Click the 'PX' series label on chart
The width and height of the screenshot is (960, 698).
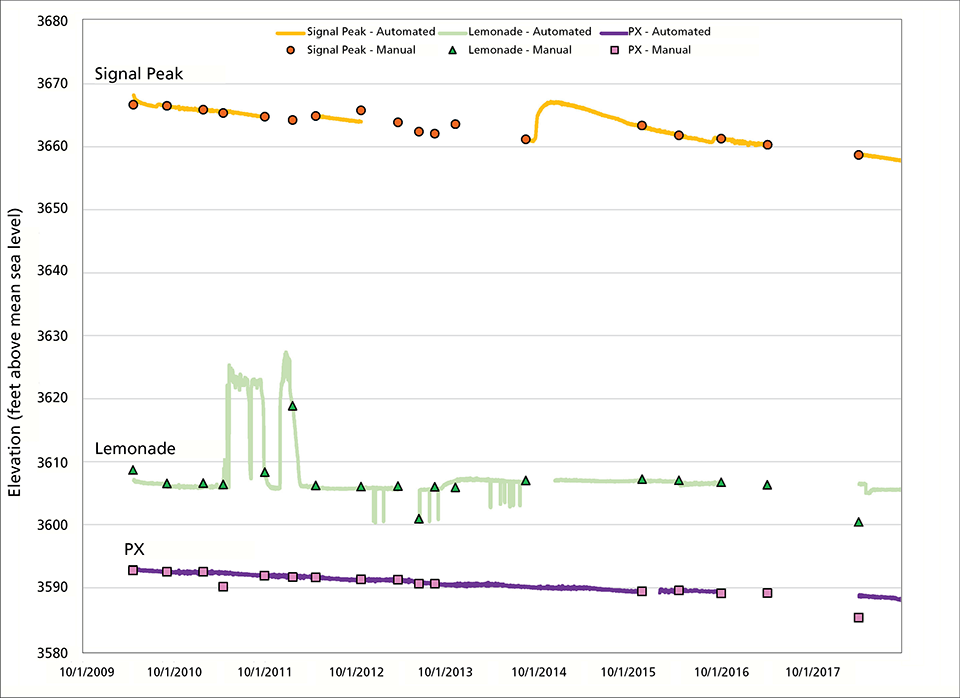click(x=134, y=549)
